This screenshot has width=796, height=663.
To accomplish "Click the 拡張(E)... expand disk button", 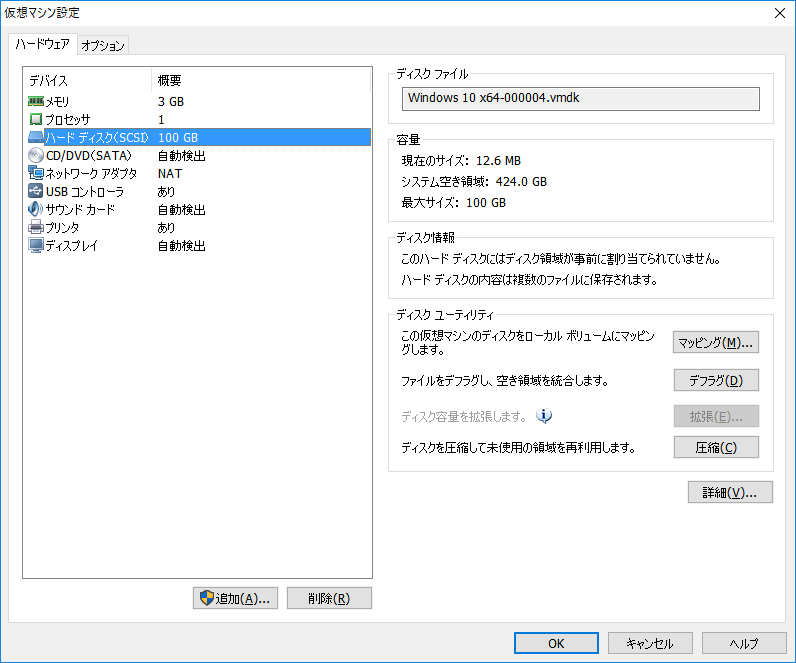I will 716,416.
